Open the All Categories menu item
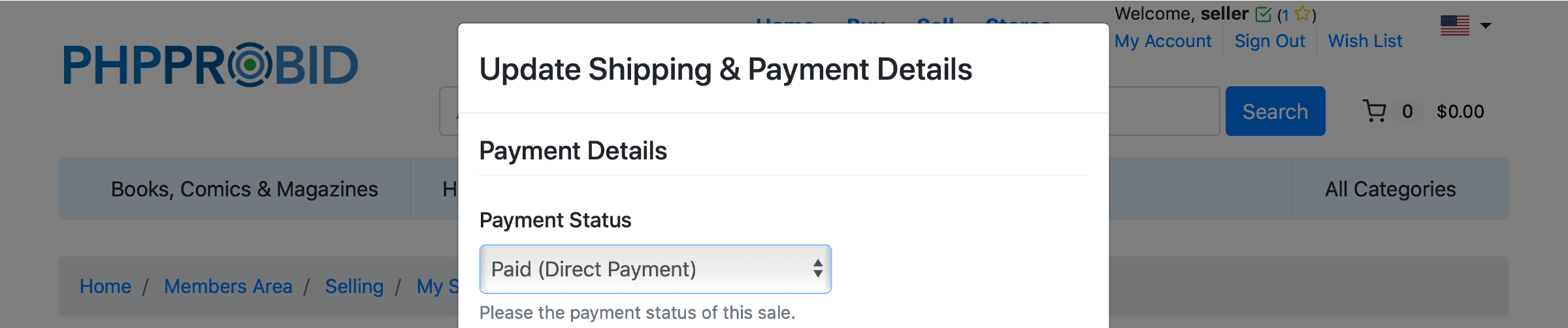Viewport: 1568px width, 328px height. point(1390,189)
